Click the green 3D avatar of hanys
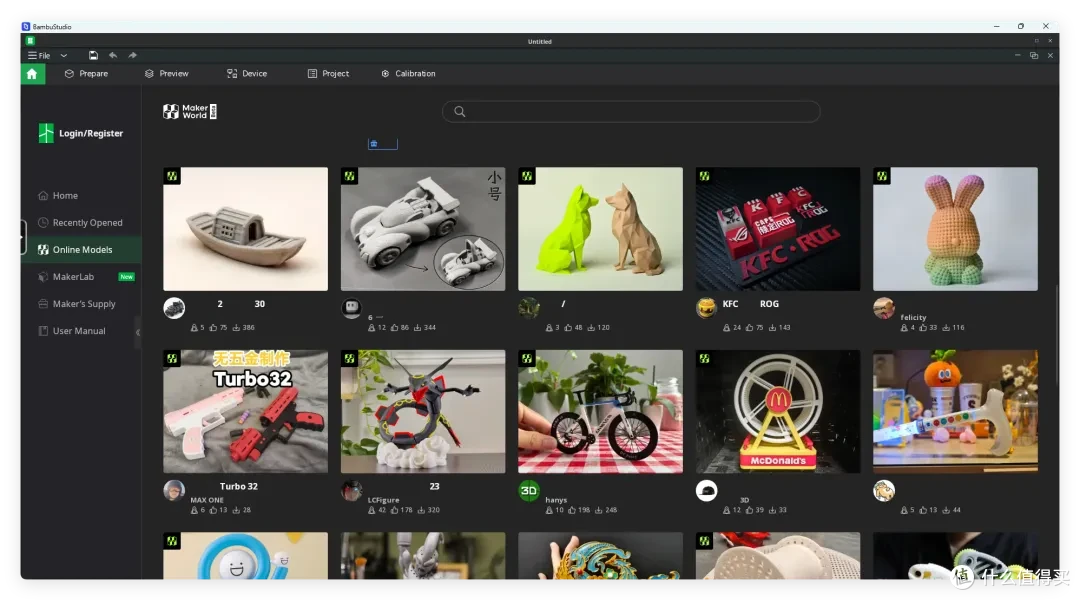 coord(529,490)
